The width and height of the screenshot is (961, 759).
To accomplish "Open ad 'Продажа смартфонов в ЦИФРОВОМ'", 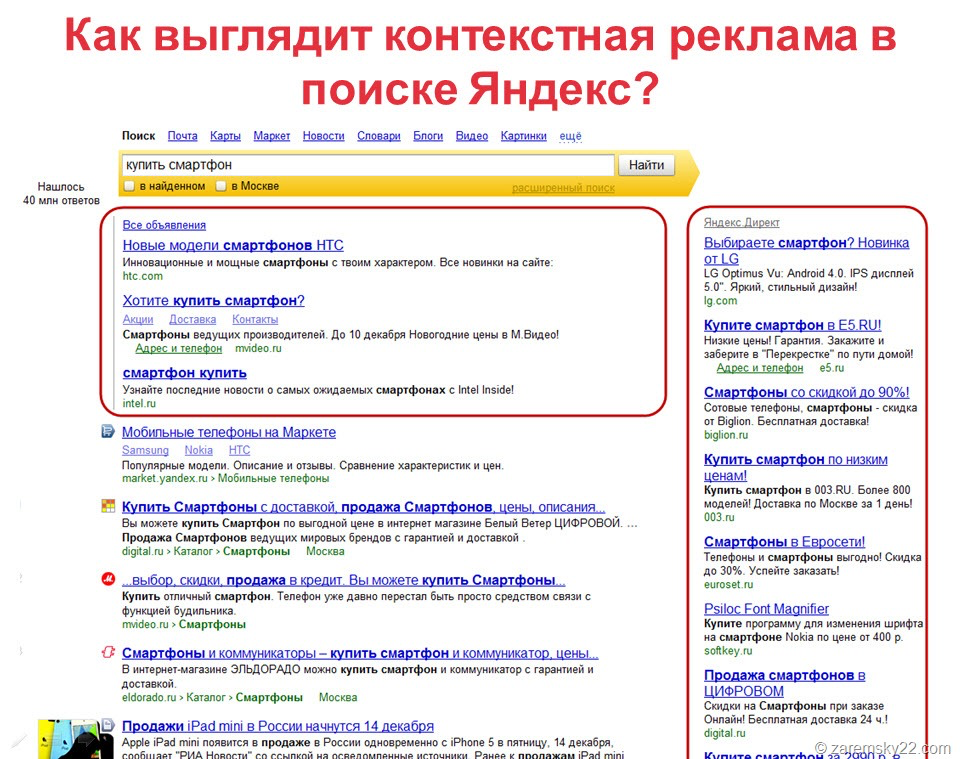I will pyautogui.click(x=784, y=683).
